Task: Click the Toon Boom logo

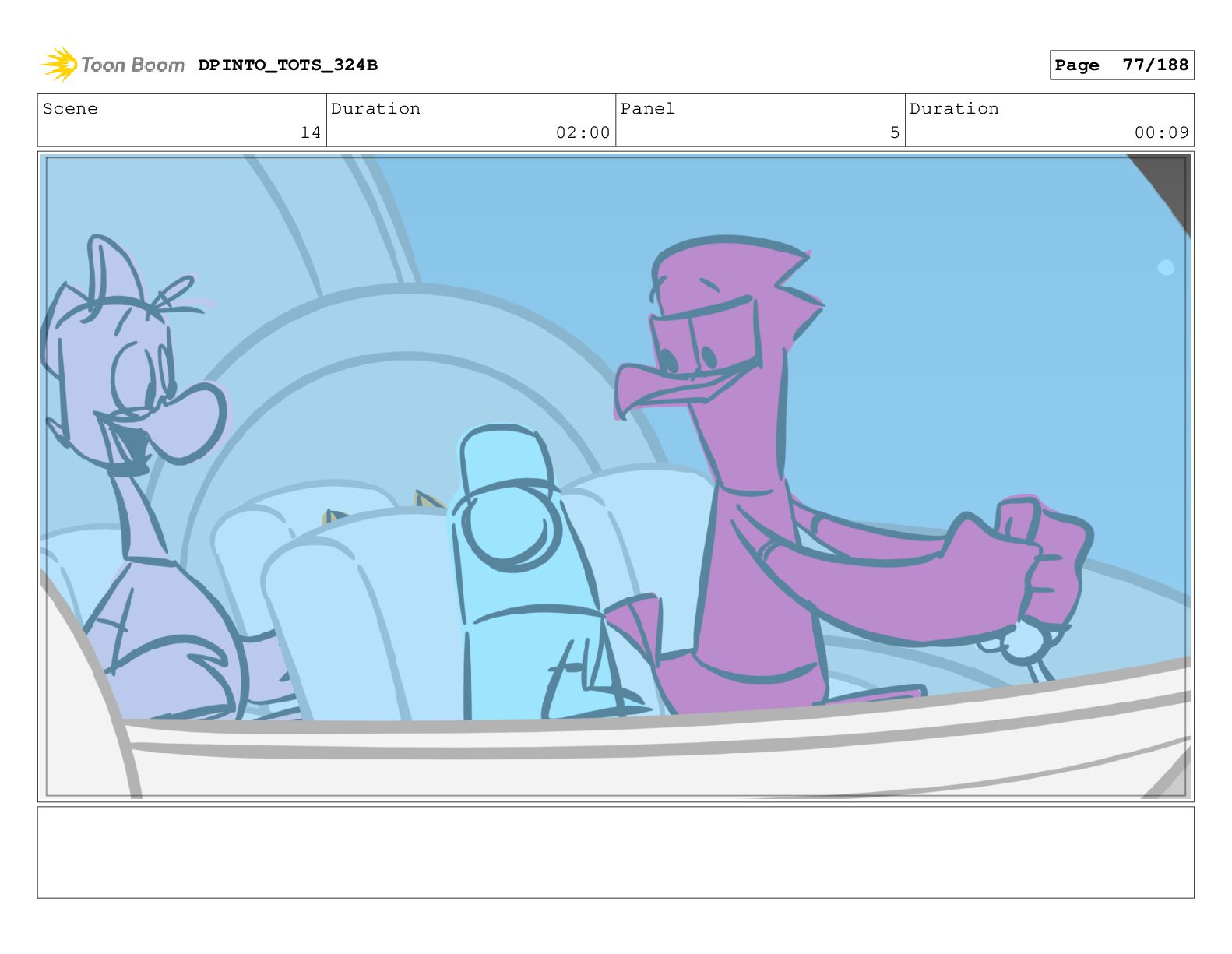Action: coord(113,65)
